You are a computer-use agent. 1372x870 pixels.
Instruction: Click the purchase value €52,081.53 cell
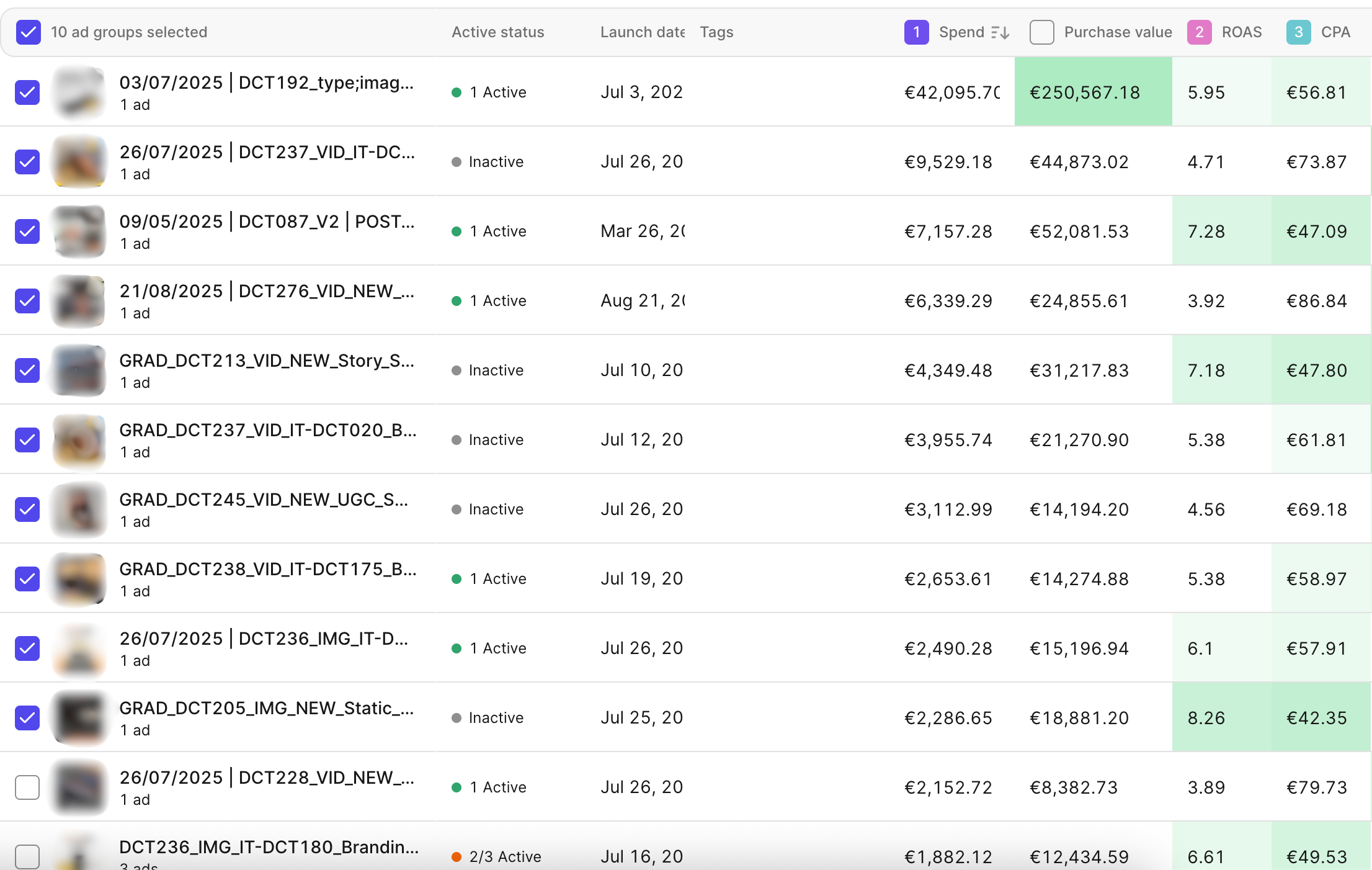(1079, 231)
